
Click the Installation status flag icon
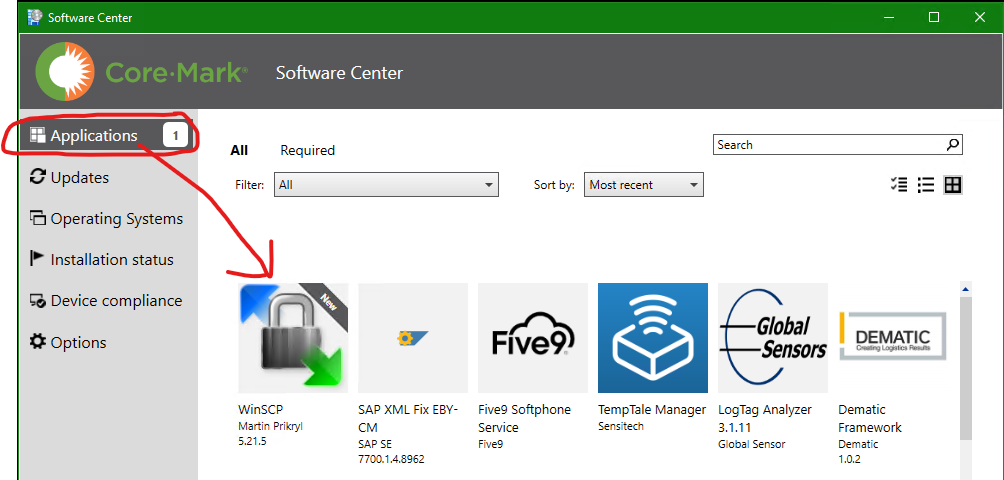point(37,259)
